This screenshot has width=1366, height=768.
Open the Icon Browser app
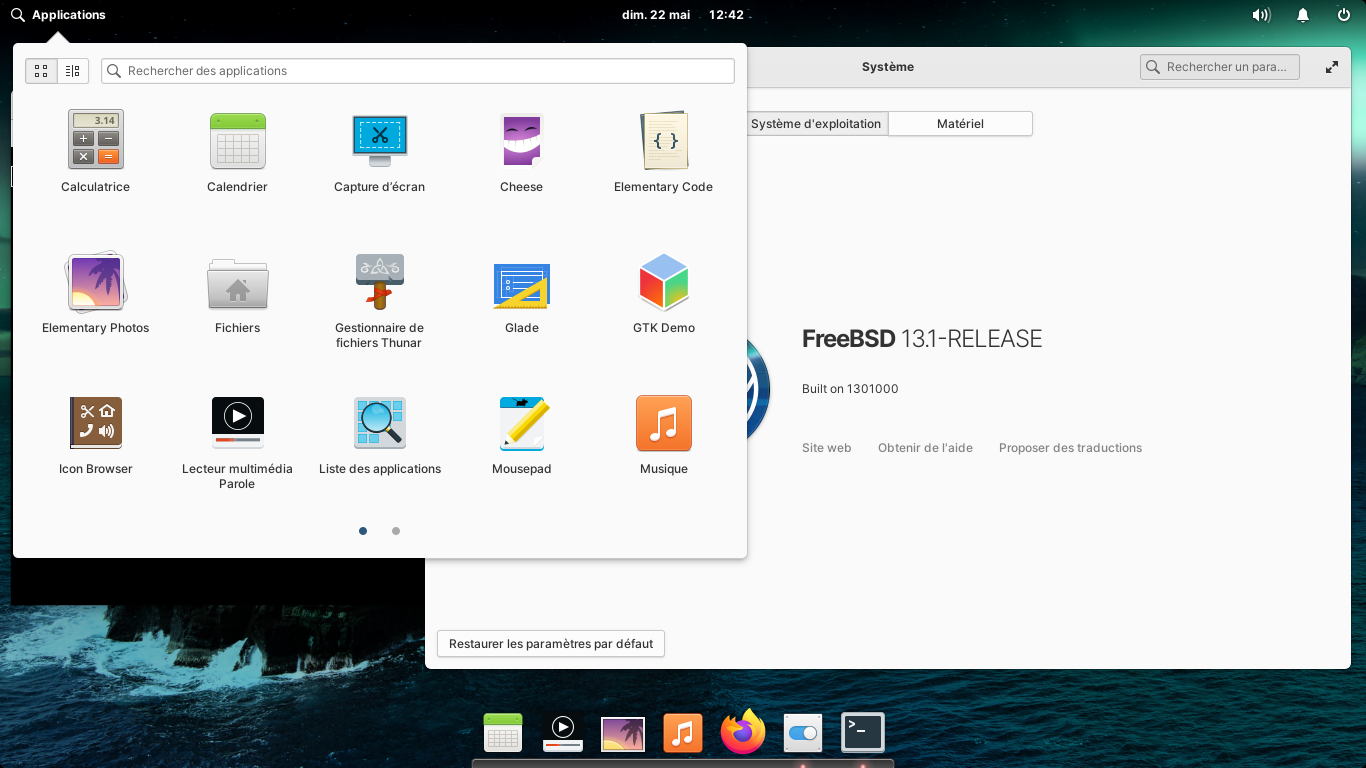click(x=95, y=433)
